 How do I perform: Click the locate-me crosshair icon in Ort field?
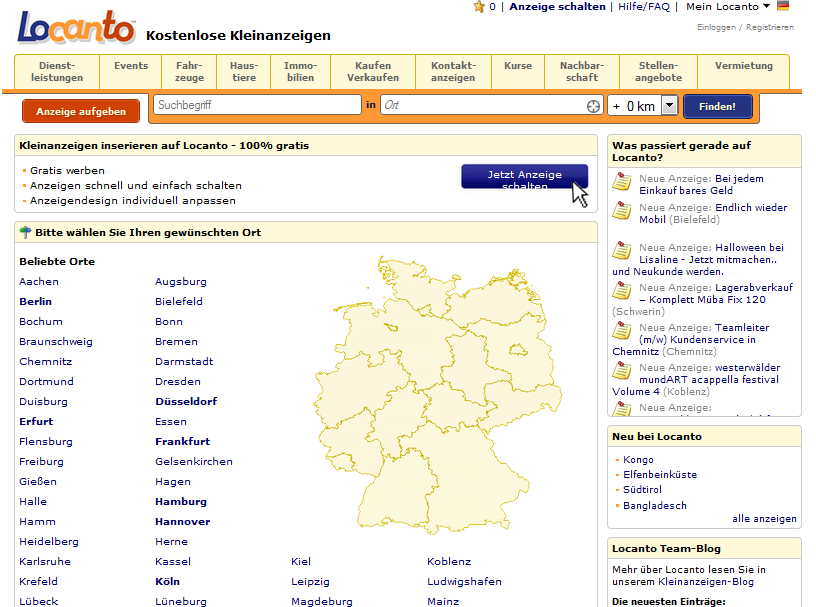coord(593,106)
